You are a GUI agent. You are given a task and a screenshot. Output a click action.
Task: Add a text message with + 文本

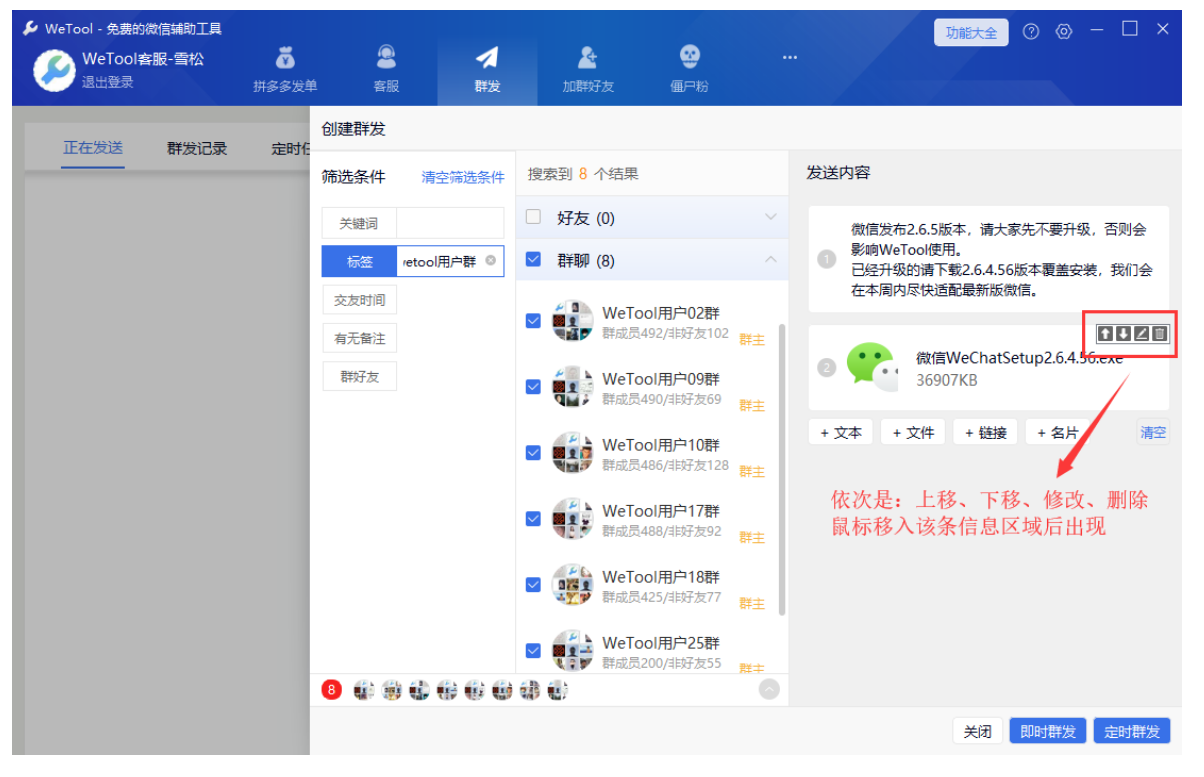point(841,432)
